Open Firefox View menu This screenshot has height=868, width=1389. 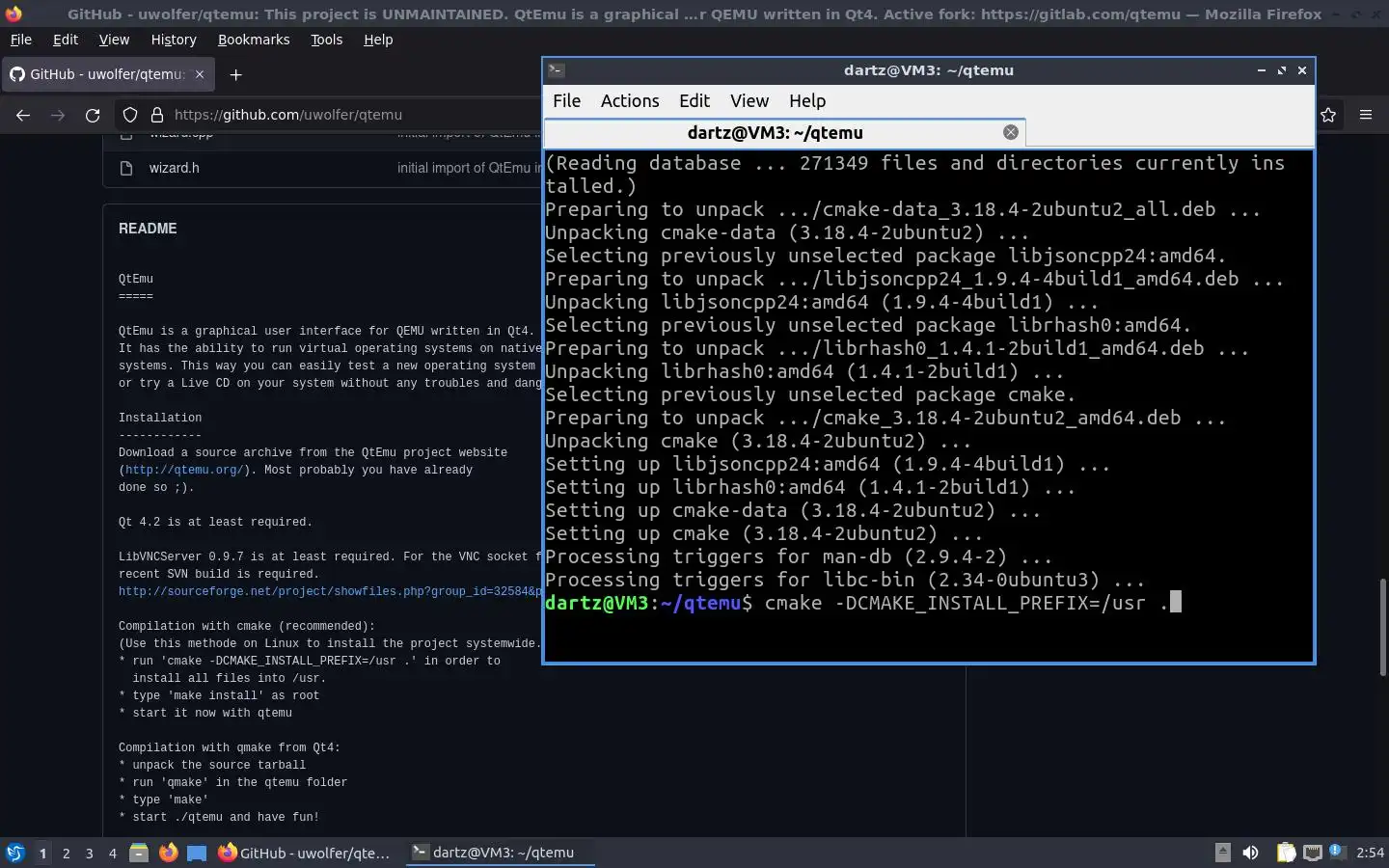coord(114,40)
